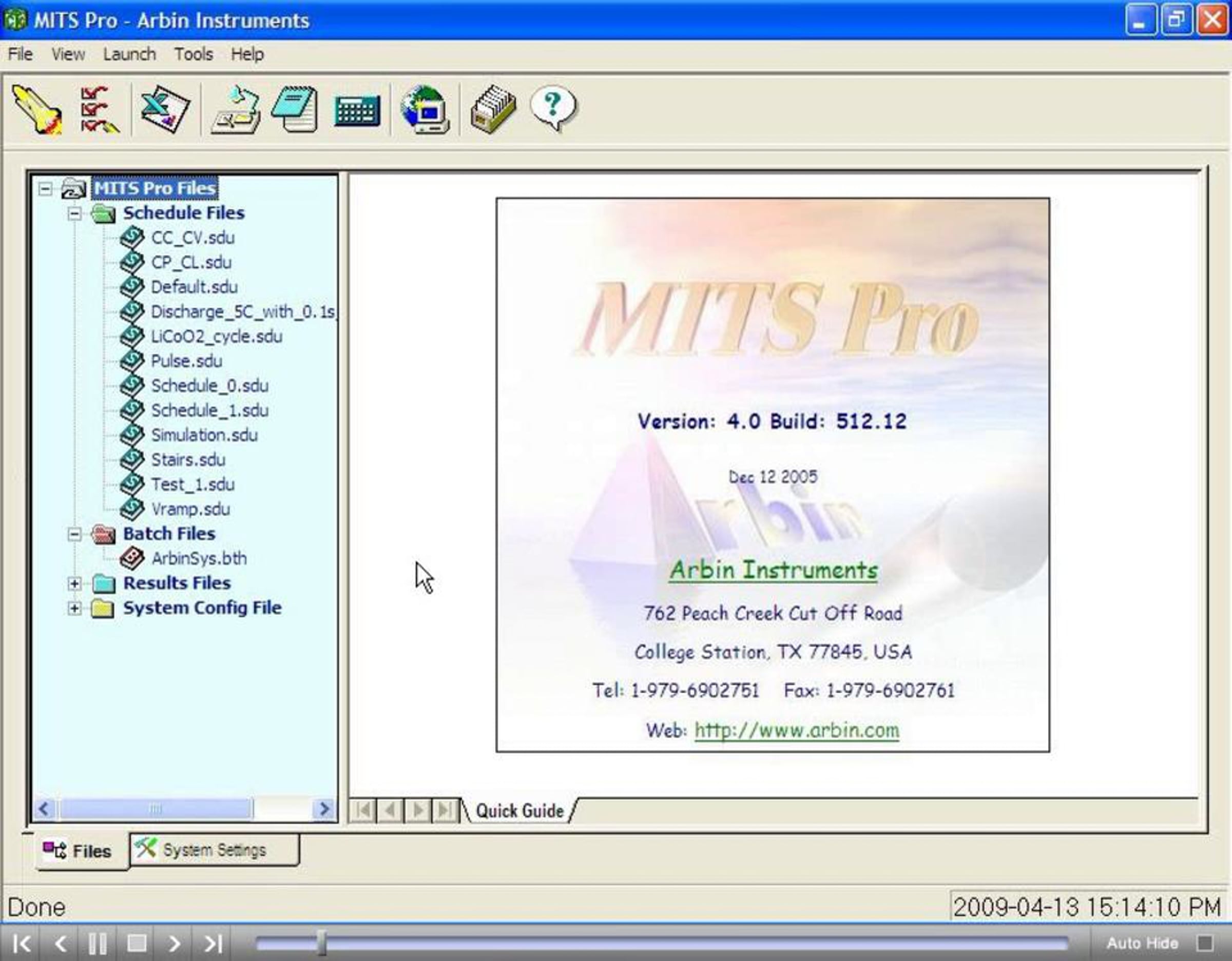Collapse the Schedule Files folder

pos(74,214)
